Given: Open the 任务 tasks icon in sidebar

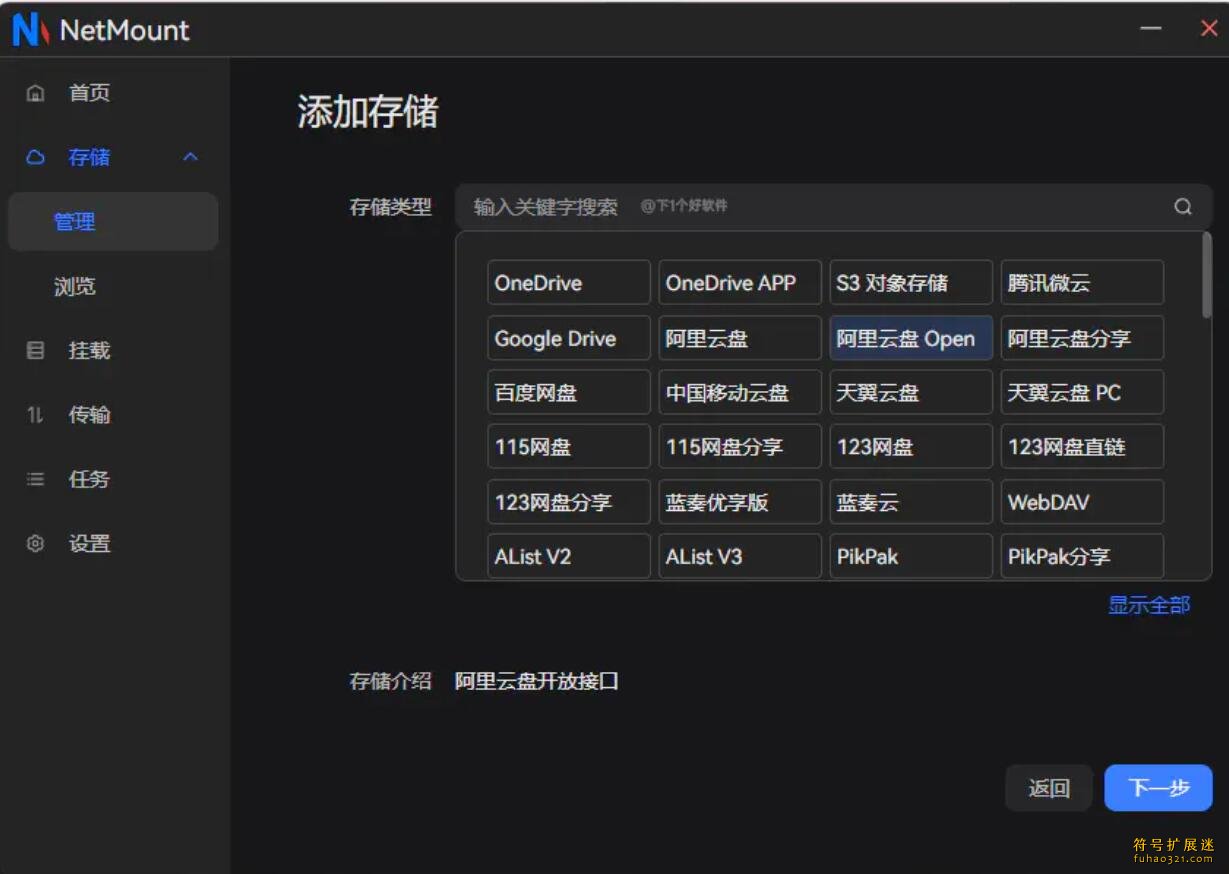Looking at the screenshot, I should (x=35, y=479).
